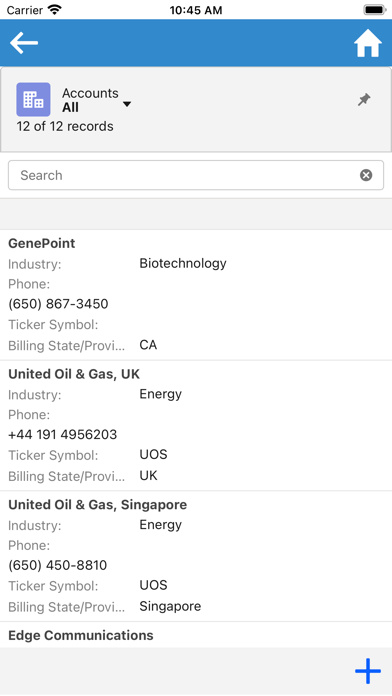Viewport: 392px width, 696px height.
Task: Call GenePoint phone (650) 867-3450
Action: tap(58, 304)
